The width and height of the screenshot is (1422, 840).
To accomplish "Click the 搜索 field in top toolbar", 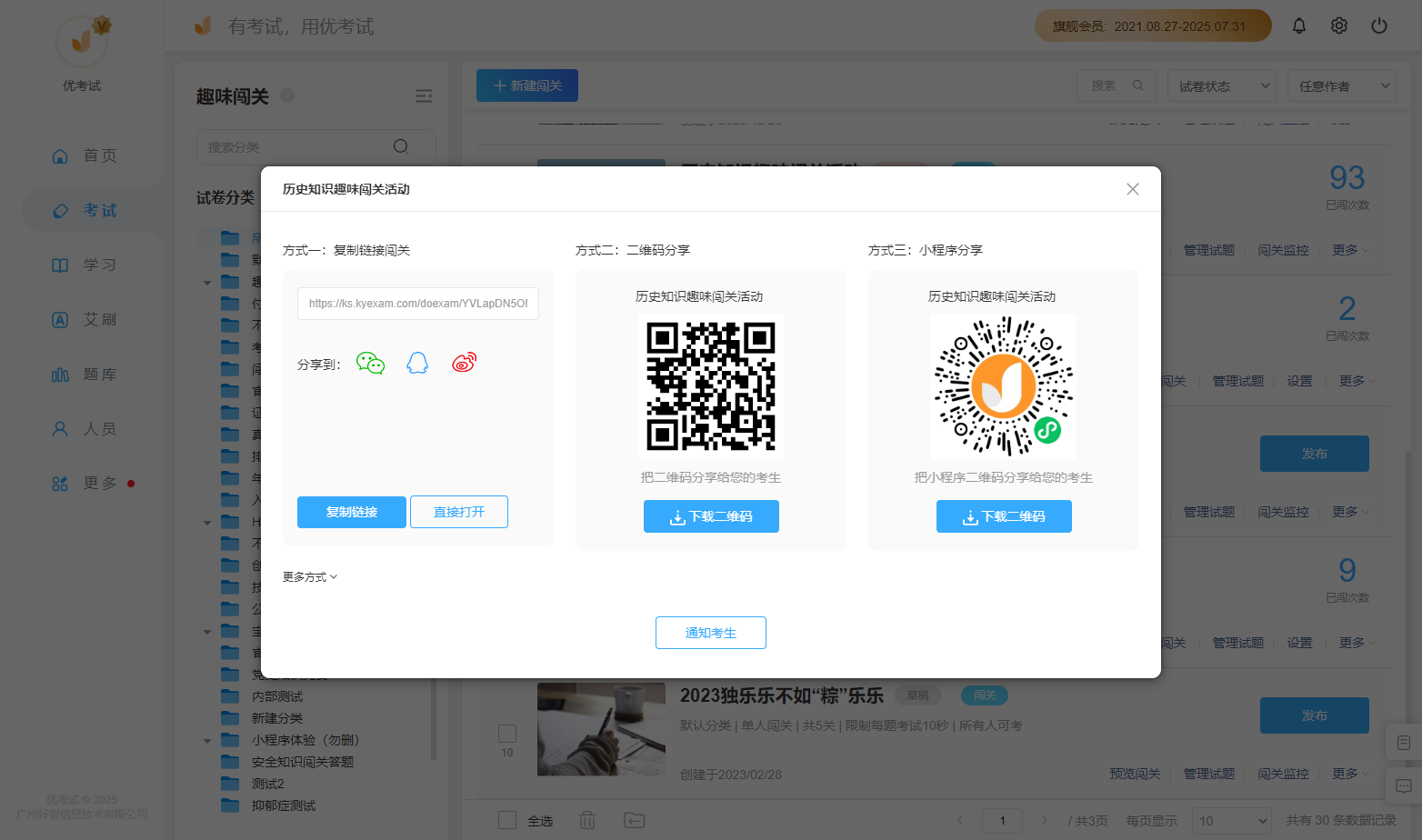I will click(1117, 85).
